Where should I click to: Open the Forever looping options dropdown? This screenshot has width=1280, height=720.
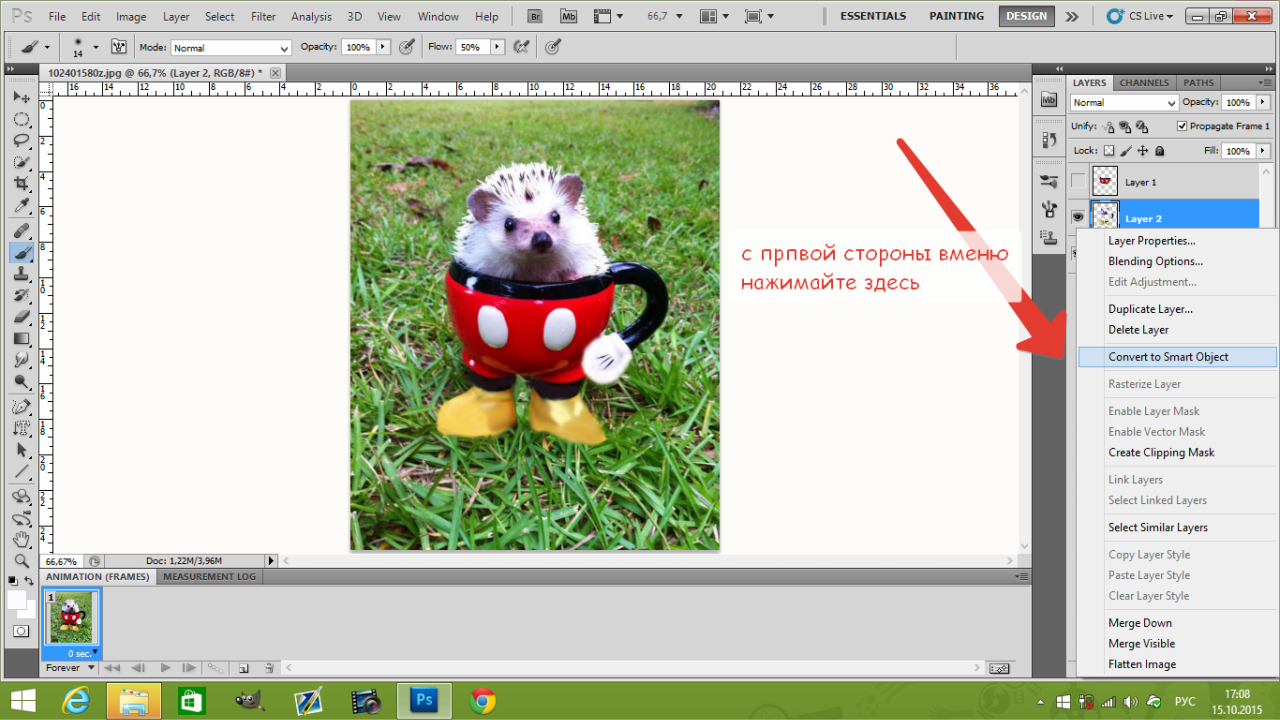point(70,668)
